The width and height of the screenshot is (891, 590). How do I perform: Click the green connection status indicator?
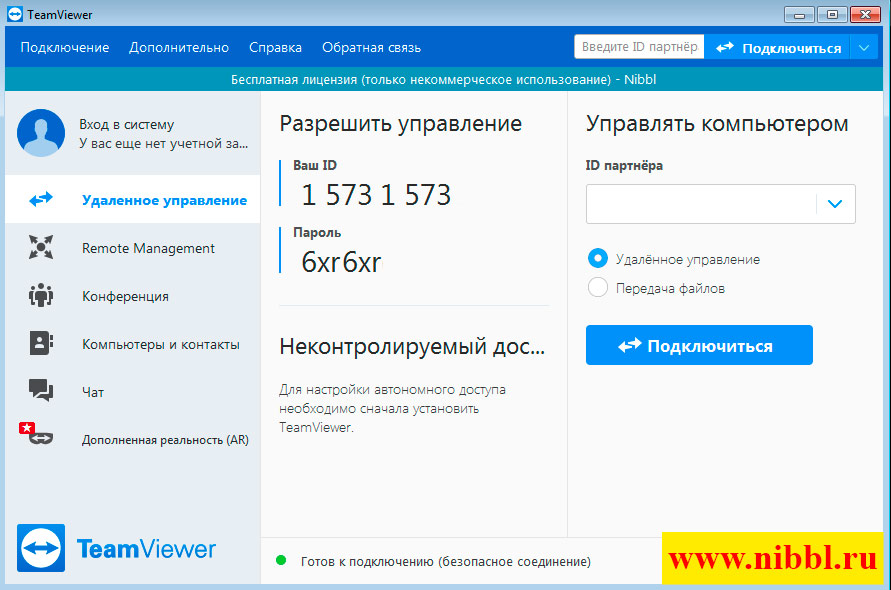point(281,560)
